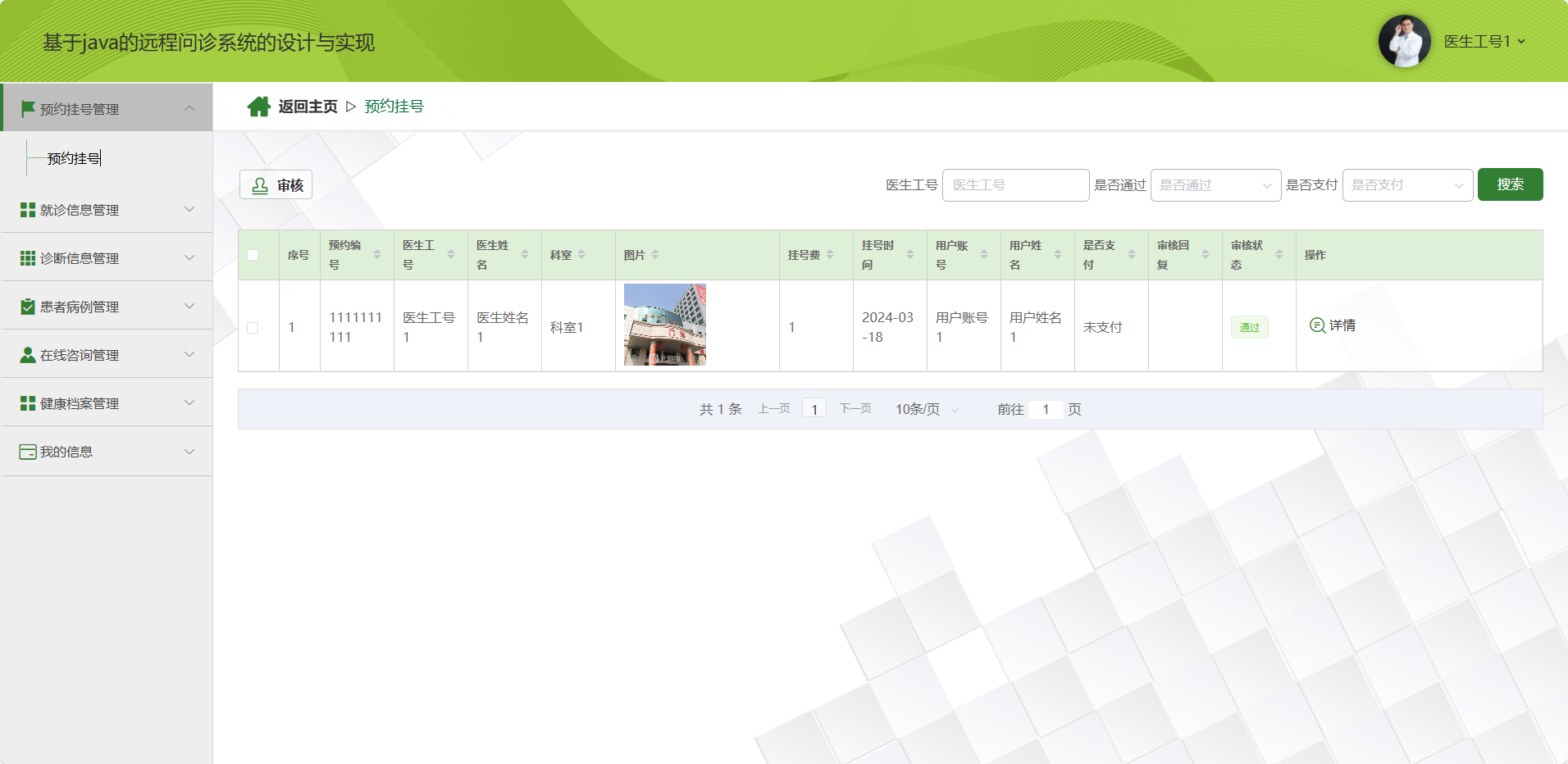Click the 共 1 条 total count text
1568x764 pixels.
721,409
